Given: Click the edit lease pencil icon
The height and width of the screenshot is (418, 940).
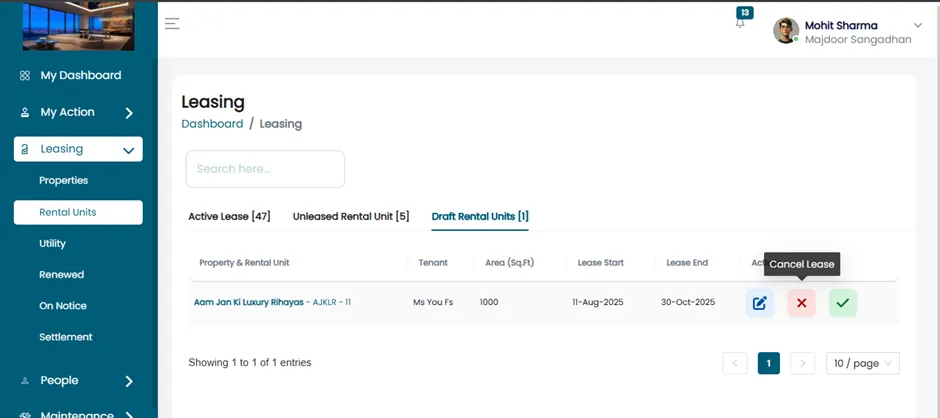Looking at the screenshot, I should (x=760, y=303).
